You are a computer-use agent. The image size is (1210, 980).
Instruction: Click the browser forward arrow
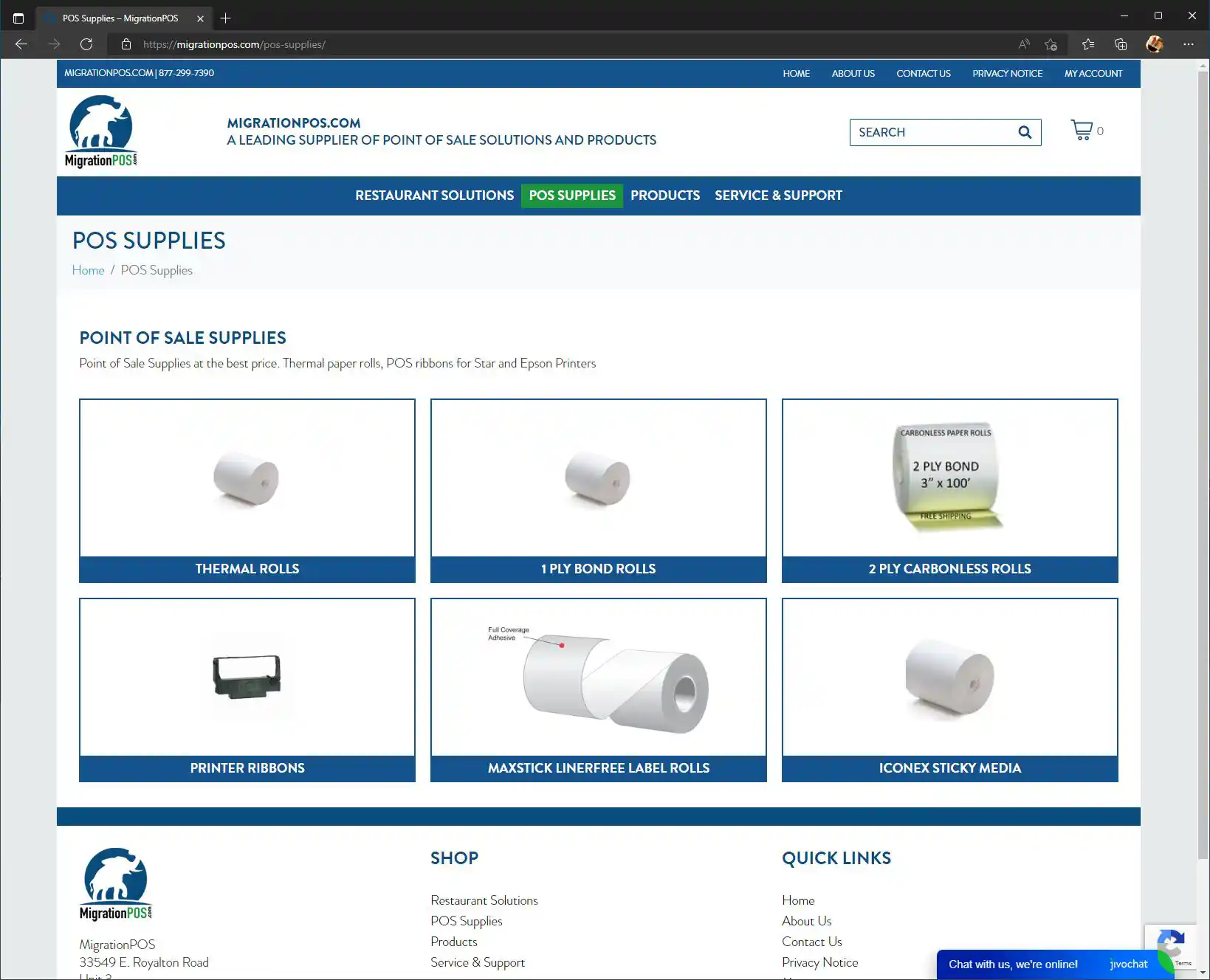54,44
